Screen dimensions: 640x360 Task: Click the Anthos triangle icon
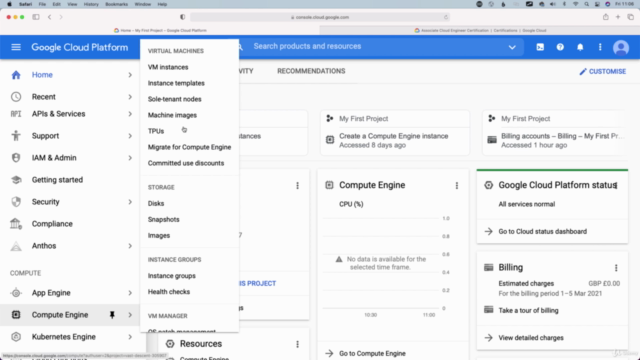click(x=16, y=246)
